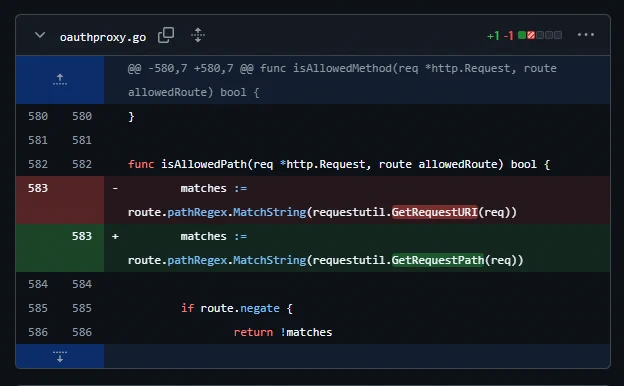The width and height of the screenshot is (624, 386).
Task: Select added line number 583
Action: [x=82, y=236]
